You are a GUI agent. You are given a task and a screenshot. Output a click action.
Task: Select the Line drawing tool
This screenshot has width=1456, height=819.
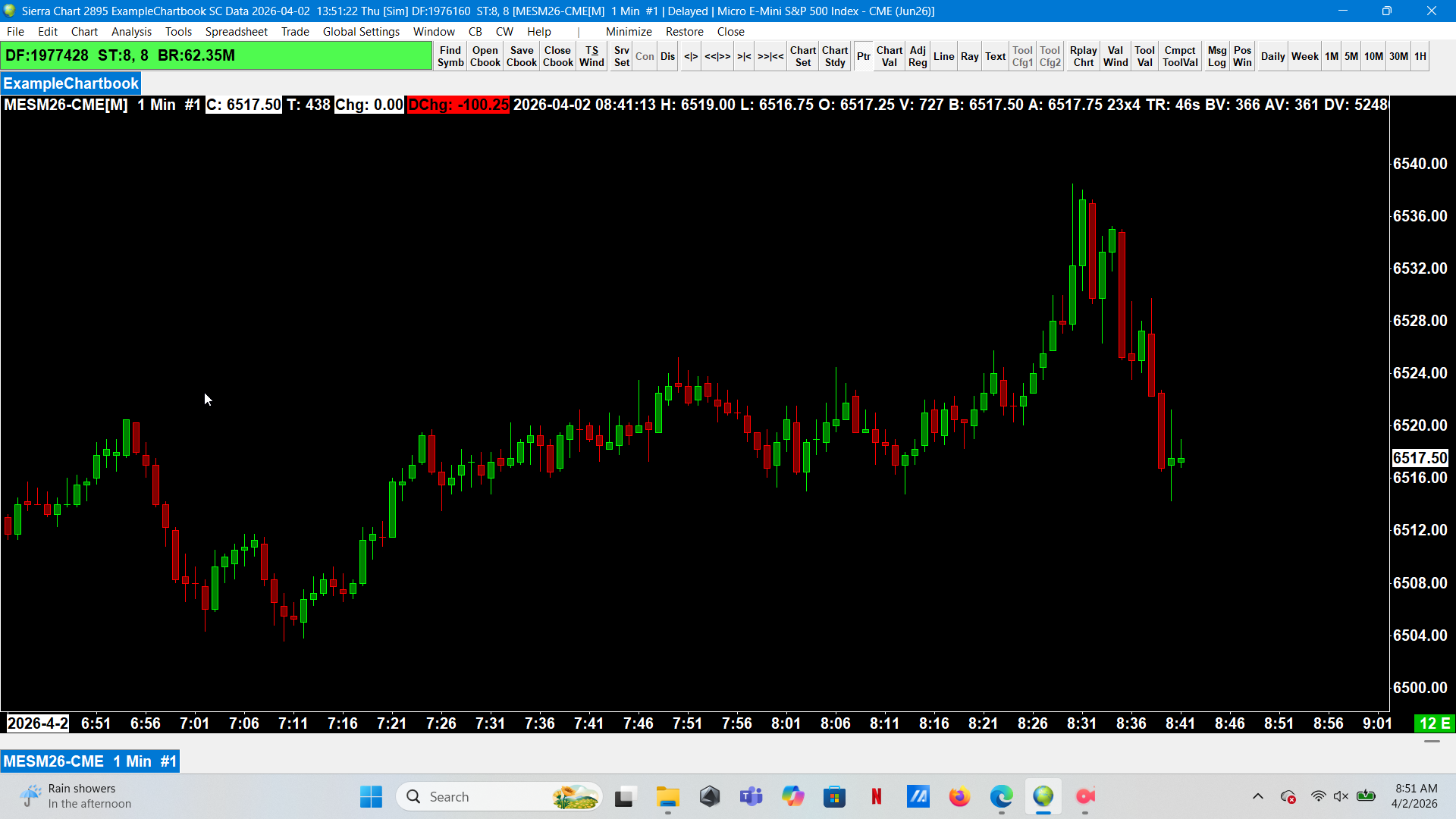point(943,56)
